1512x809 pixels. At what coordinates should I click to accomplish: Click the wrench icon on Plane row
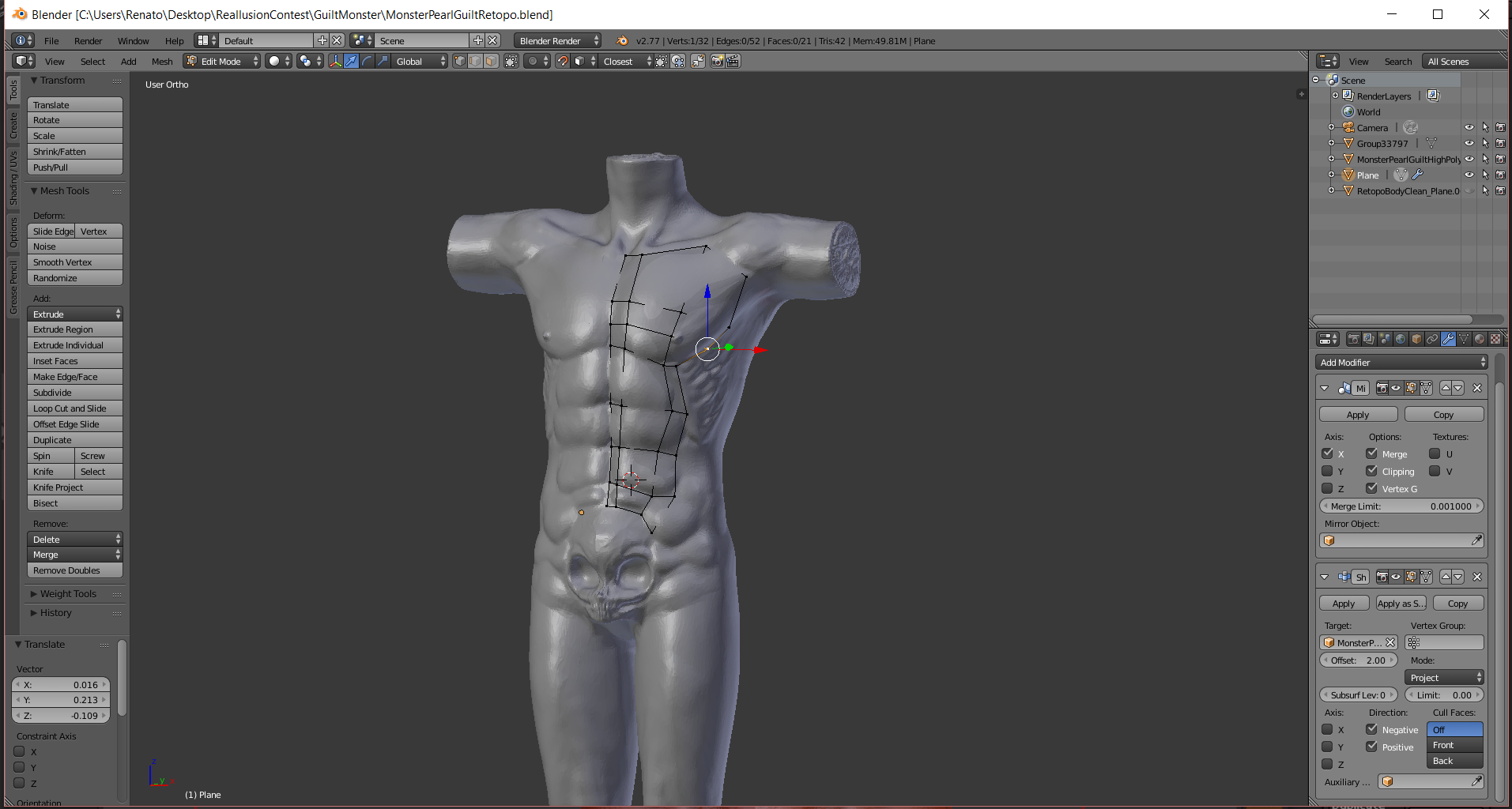(1417, 175)
